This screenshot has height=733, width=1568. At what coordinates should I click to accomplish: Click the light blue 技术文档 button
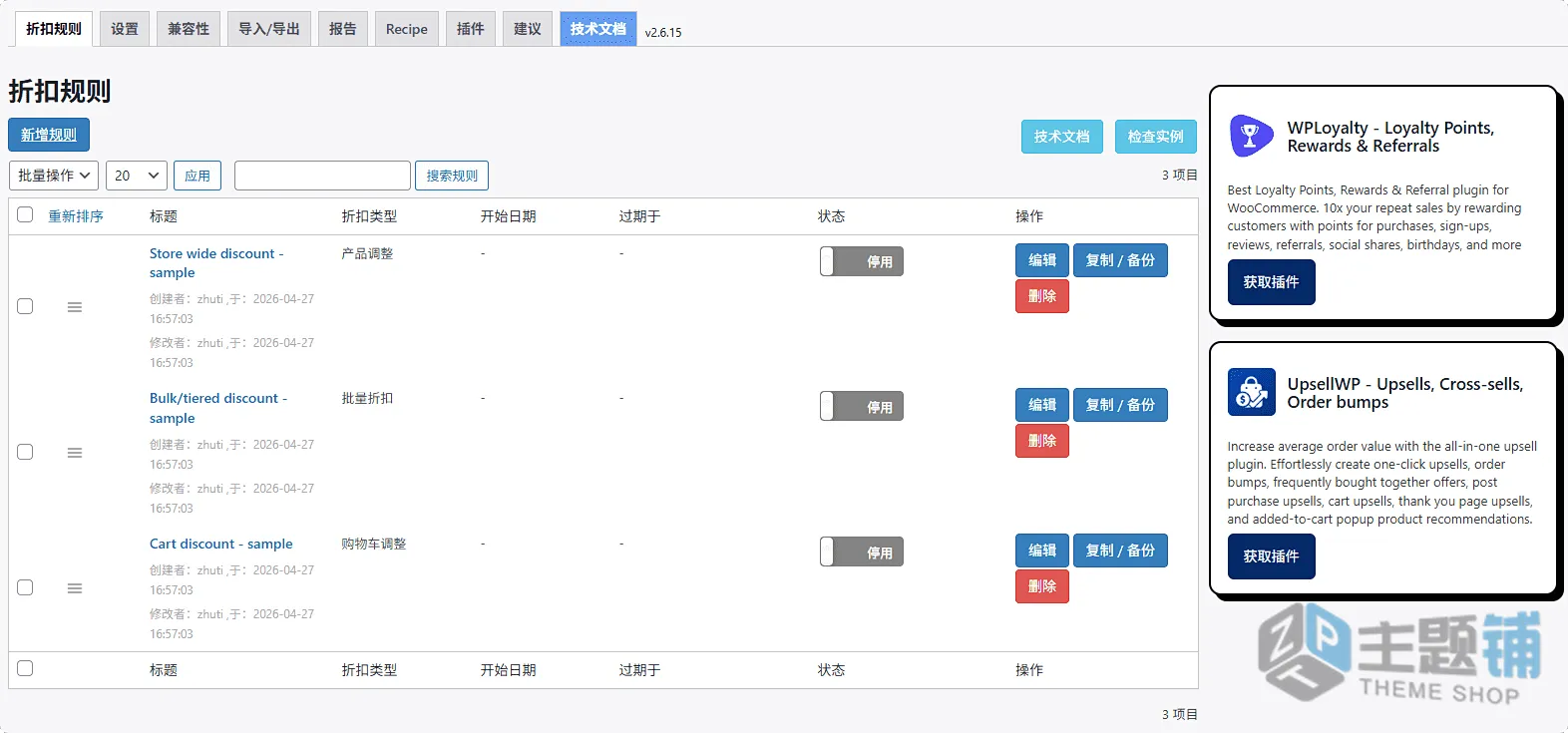click(1062, 137)
